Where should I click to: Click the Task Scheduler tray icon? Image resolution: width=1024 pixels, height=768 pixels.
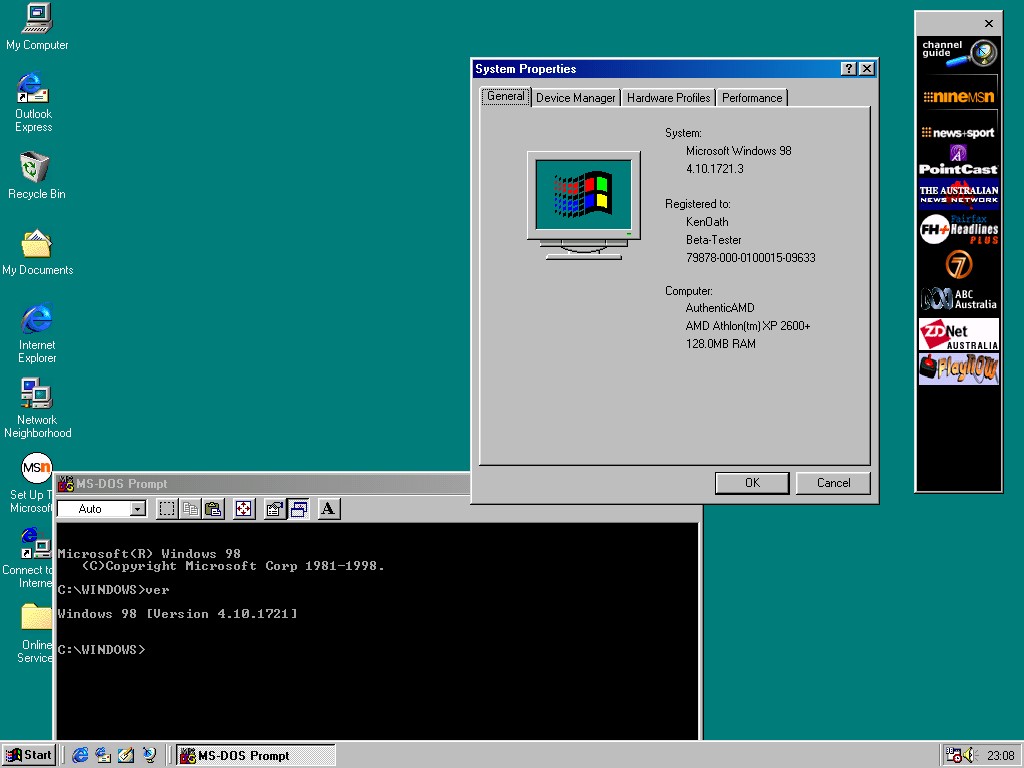(953, 756)
